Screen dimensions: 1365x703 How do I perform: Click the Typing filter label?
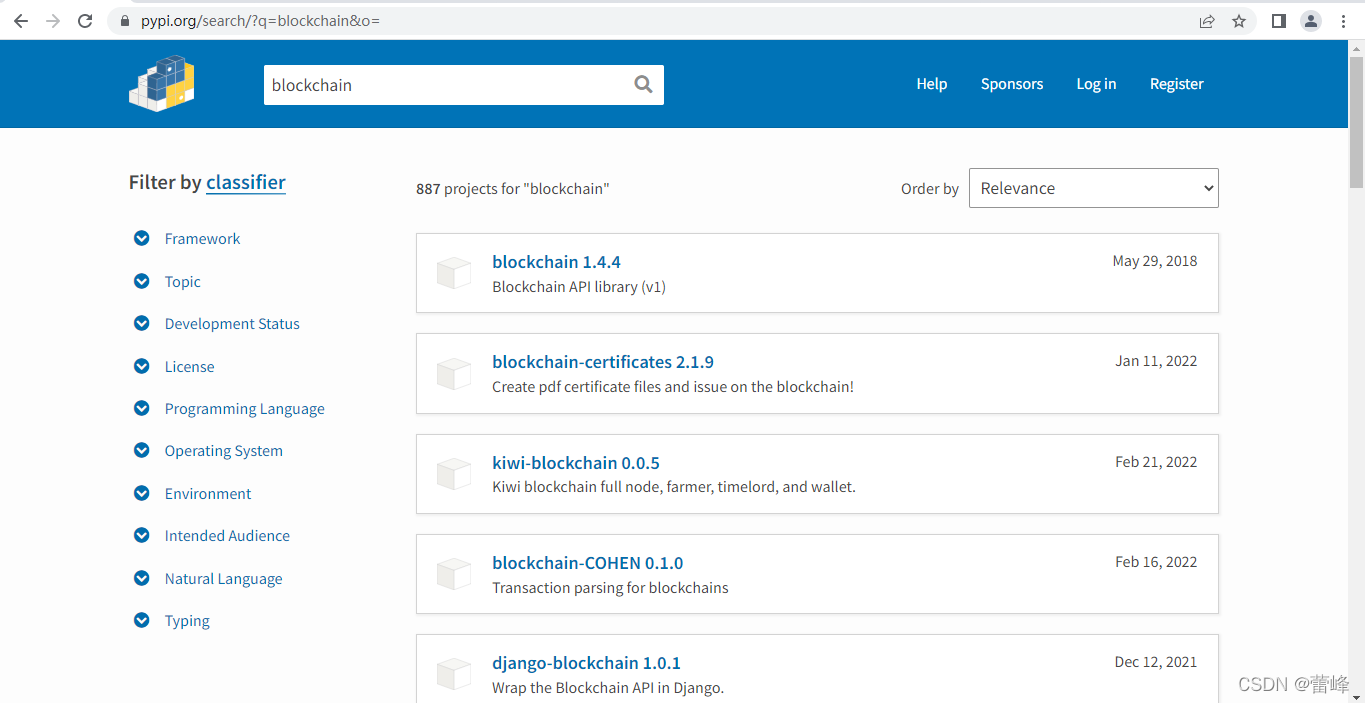tap(187, 620)
